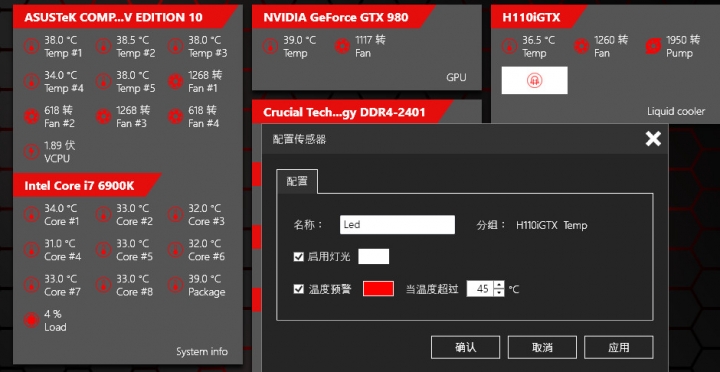Close the 配置传感器 dialog
Image resolution: width=720 pixels, height=372 pixels.
click(x=653, y=139)
